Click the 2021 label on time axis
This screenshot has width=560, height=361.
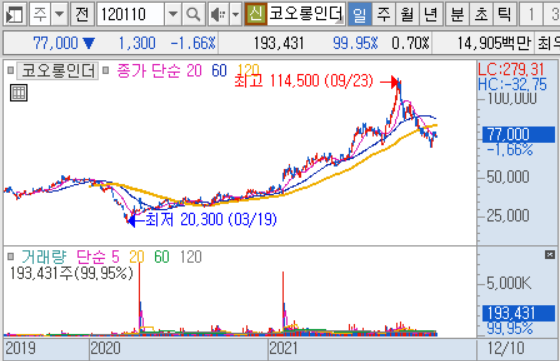(283, 348)
